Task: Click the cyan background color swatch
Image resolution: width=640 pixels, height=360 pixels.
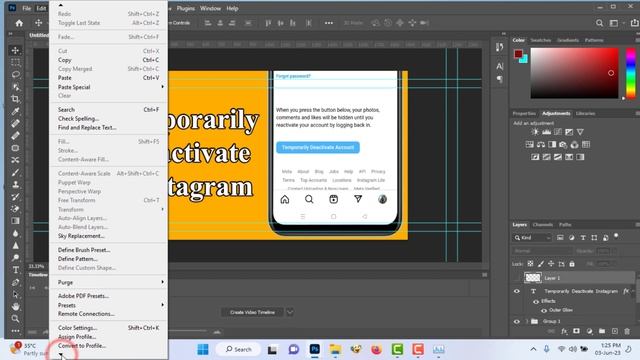Action: (x=524, y=59)
